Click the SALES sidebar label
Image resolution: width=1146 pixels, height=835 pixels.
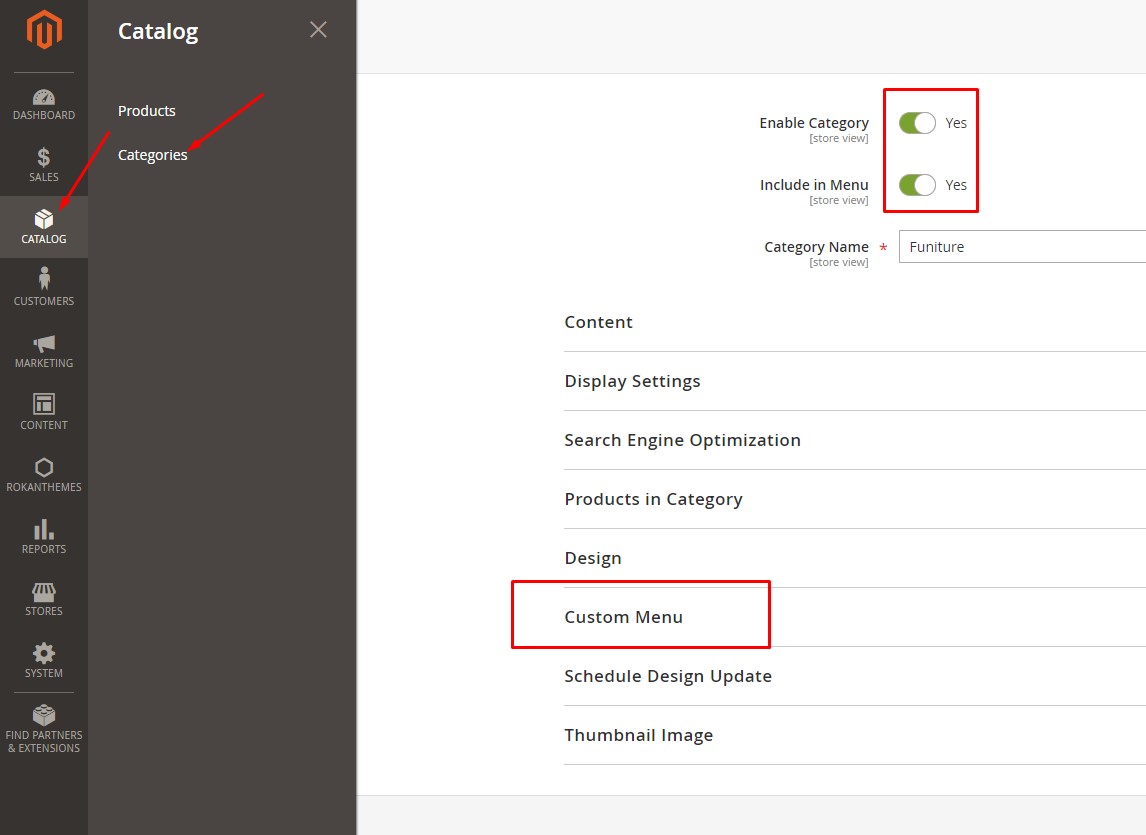coord(44,177)
